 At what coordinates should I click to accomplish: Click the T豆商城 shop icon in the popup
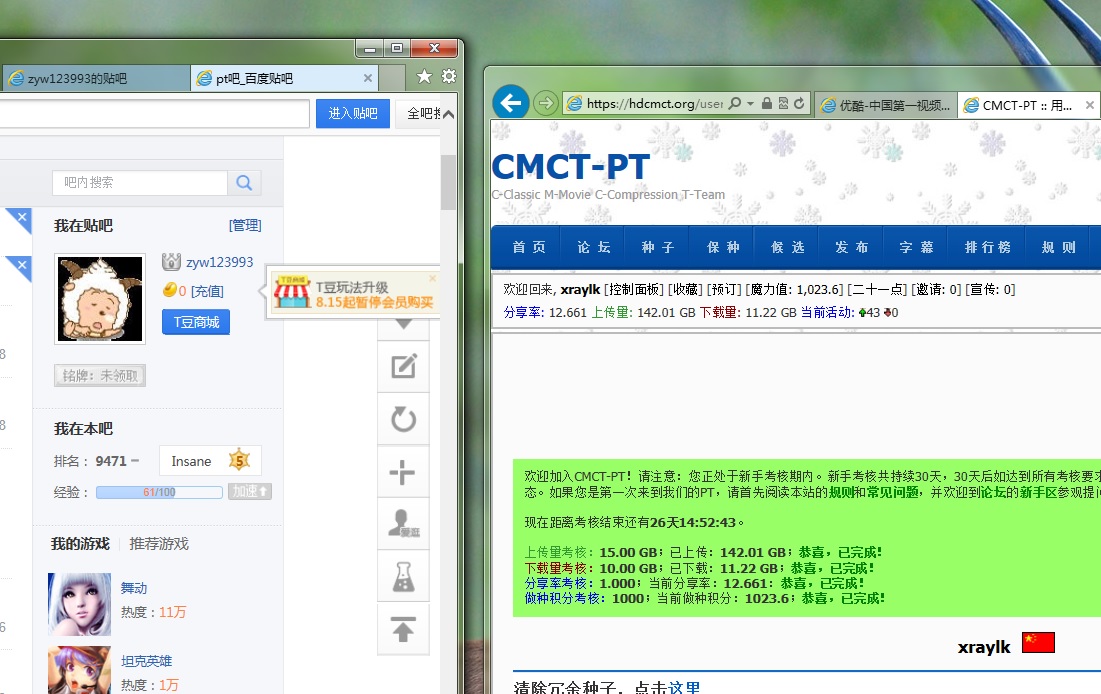click(x=291, y=293)
